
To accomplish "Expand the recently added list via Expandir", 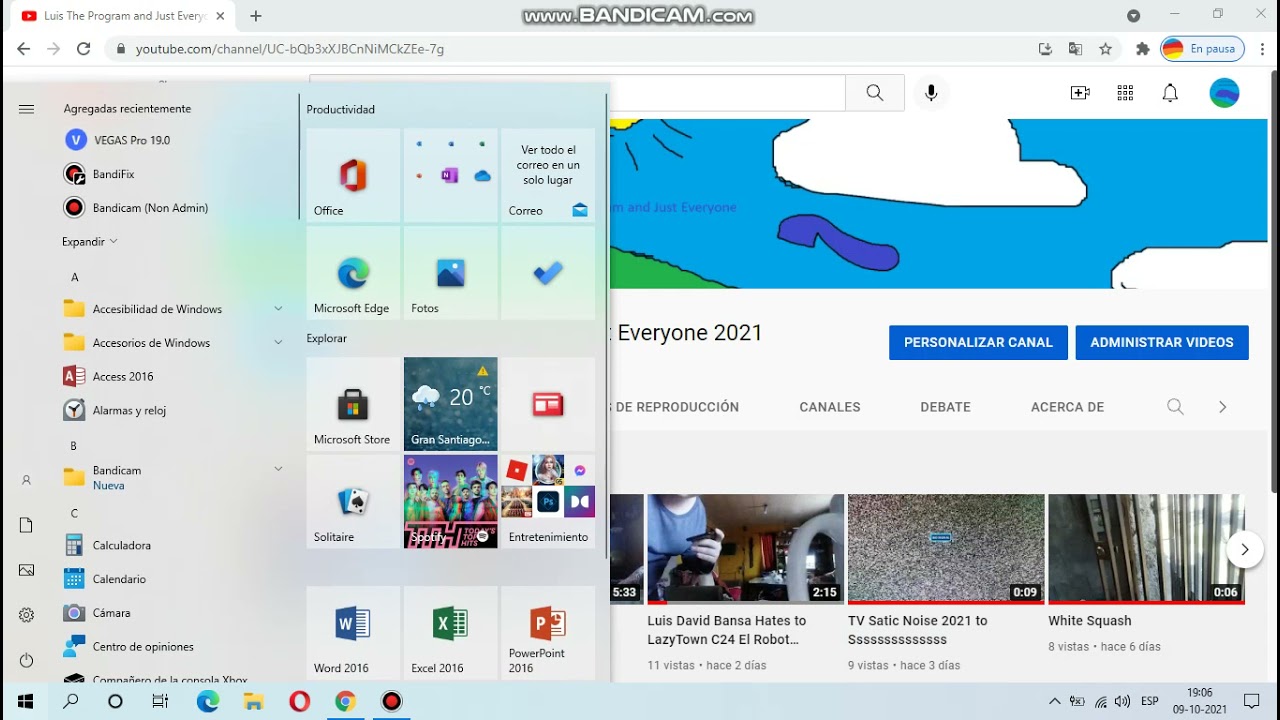I will 90,242.
